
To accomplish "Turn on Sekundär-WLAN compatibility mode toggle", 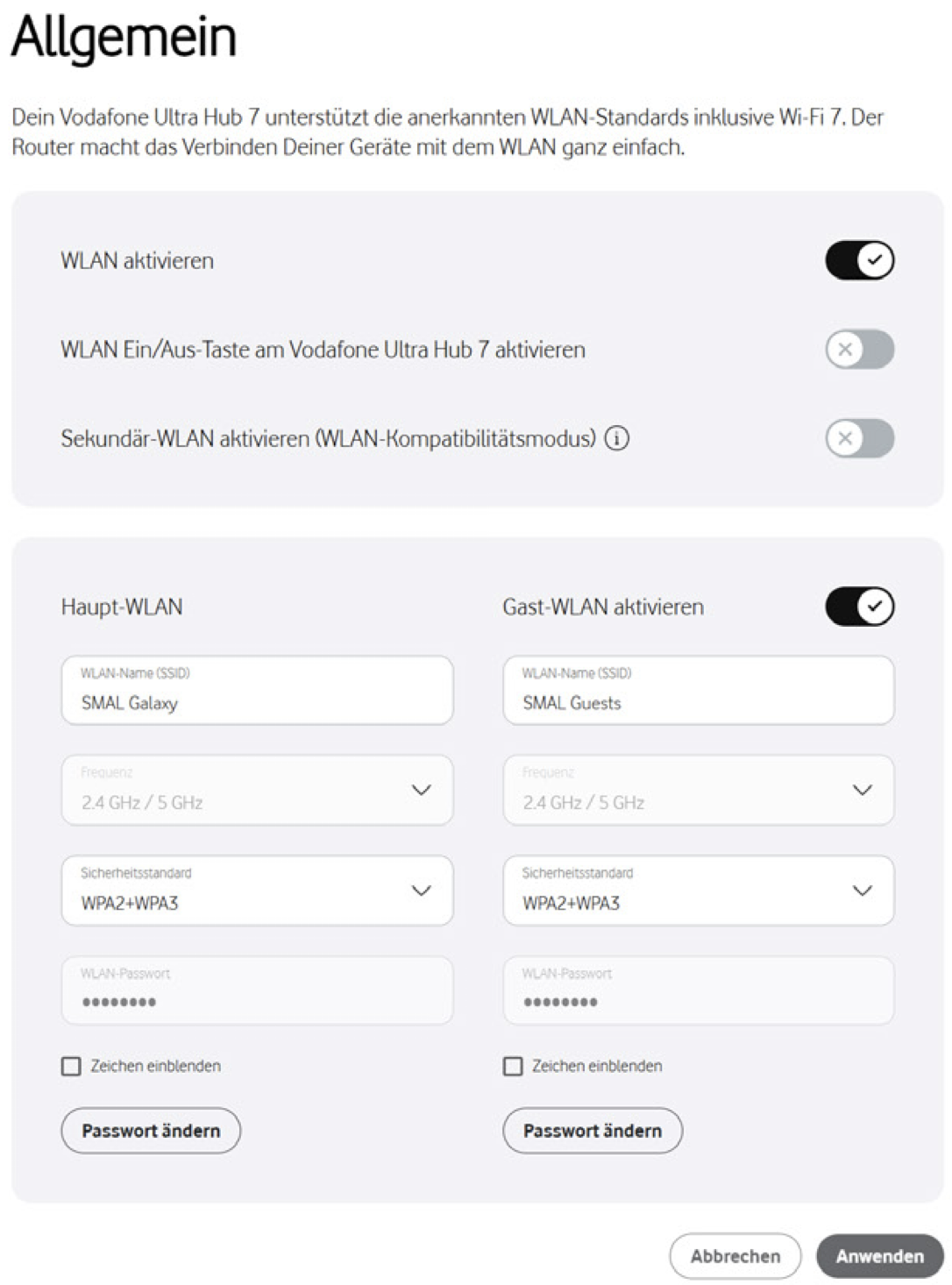I will [x=859, y=438].
